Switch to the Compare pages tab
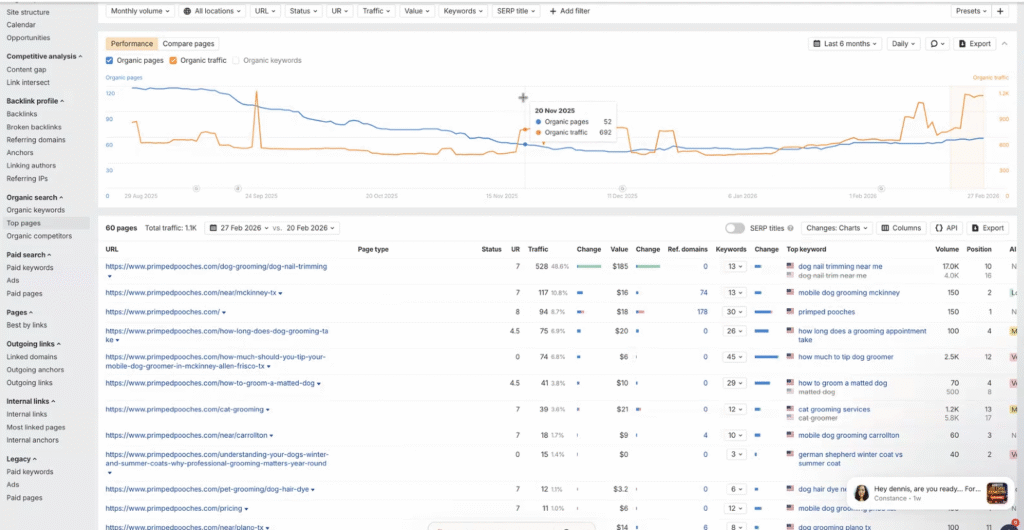This screenshot has height=530, width=1024. pyautogui.click(x=188, y=44)
